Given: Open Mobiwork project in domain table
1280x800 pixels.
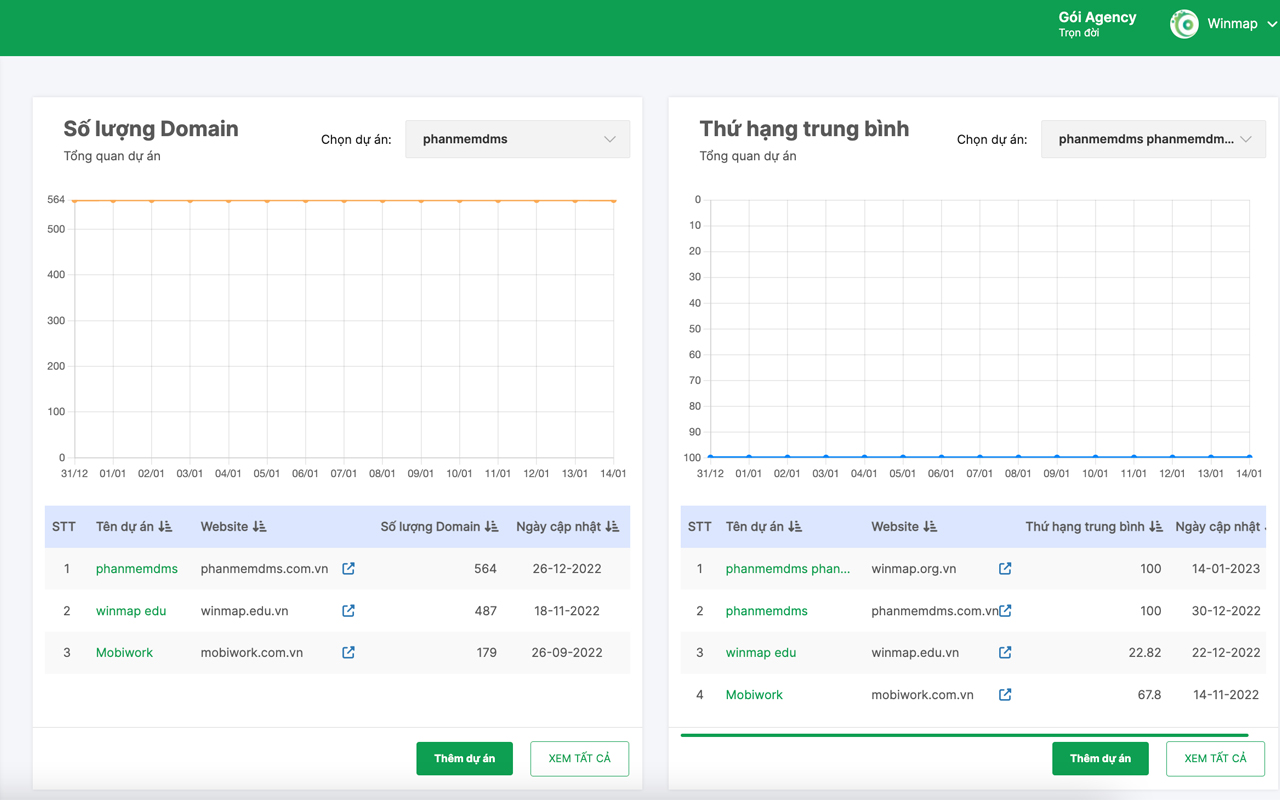Looking at the screenshot, I should (x=124, y=652).
